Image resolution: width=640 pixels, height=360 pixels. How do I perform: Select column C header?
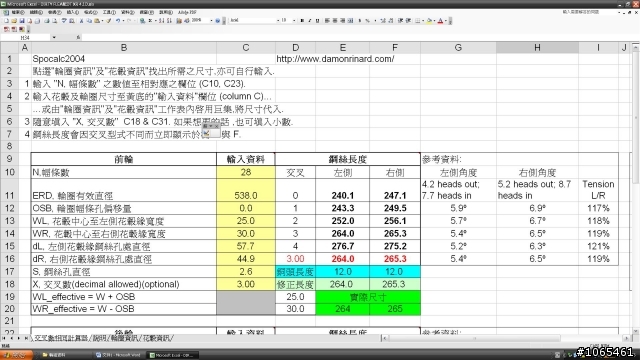pos(246,48)
